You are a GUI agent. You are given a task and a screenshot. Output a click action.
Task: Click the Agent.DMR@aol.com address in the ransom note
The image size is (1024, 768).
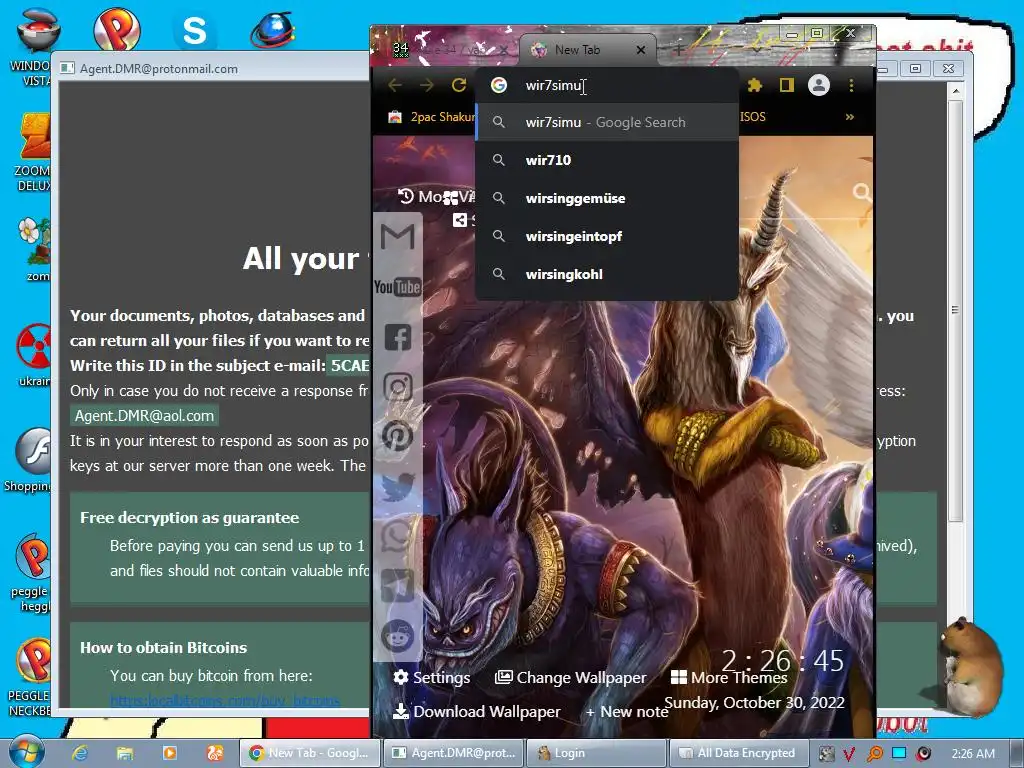pyautogui.click(x=144, y=415)
